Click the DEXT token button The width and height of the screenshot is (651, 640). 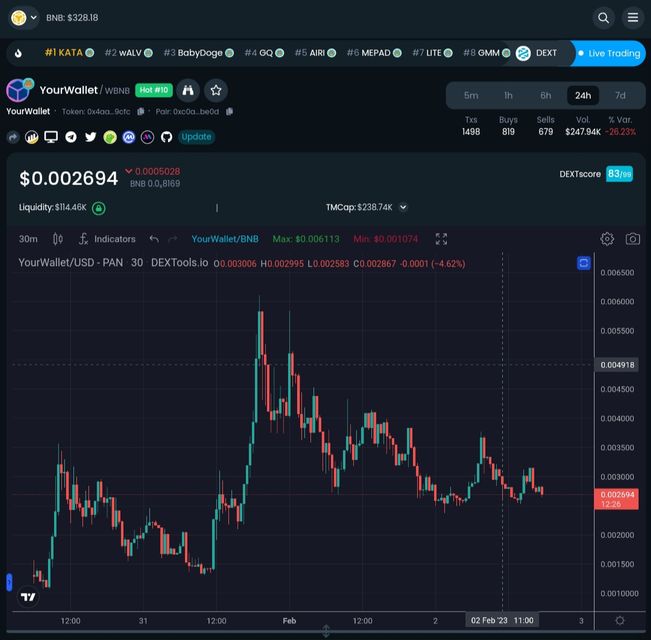click(x=536, y=53)
